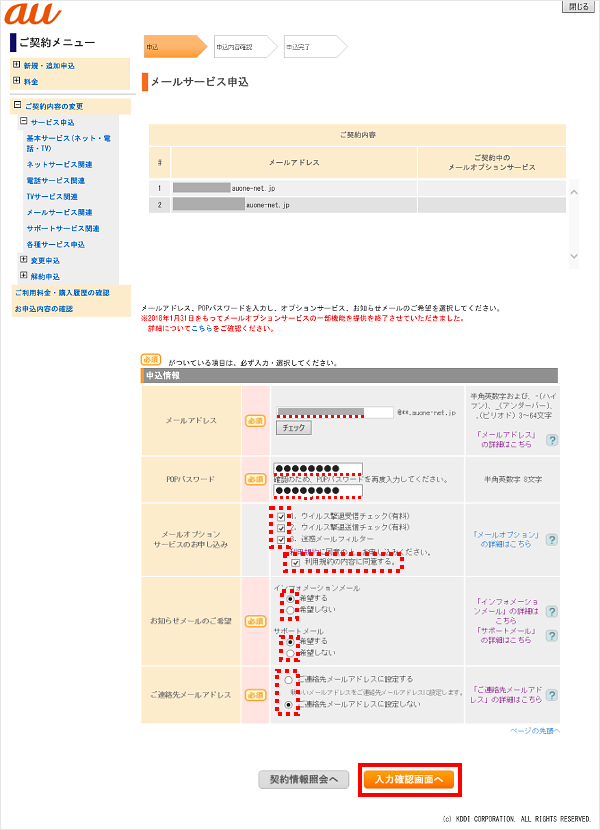Click the au logo
This screenshot has width=600, height=830.
[x=34, y=15]
